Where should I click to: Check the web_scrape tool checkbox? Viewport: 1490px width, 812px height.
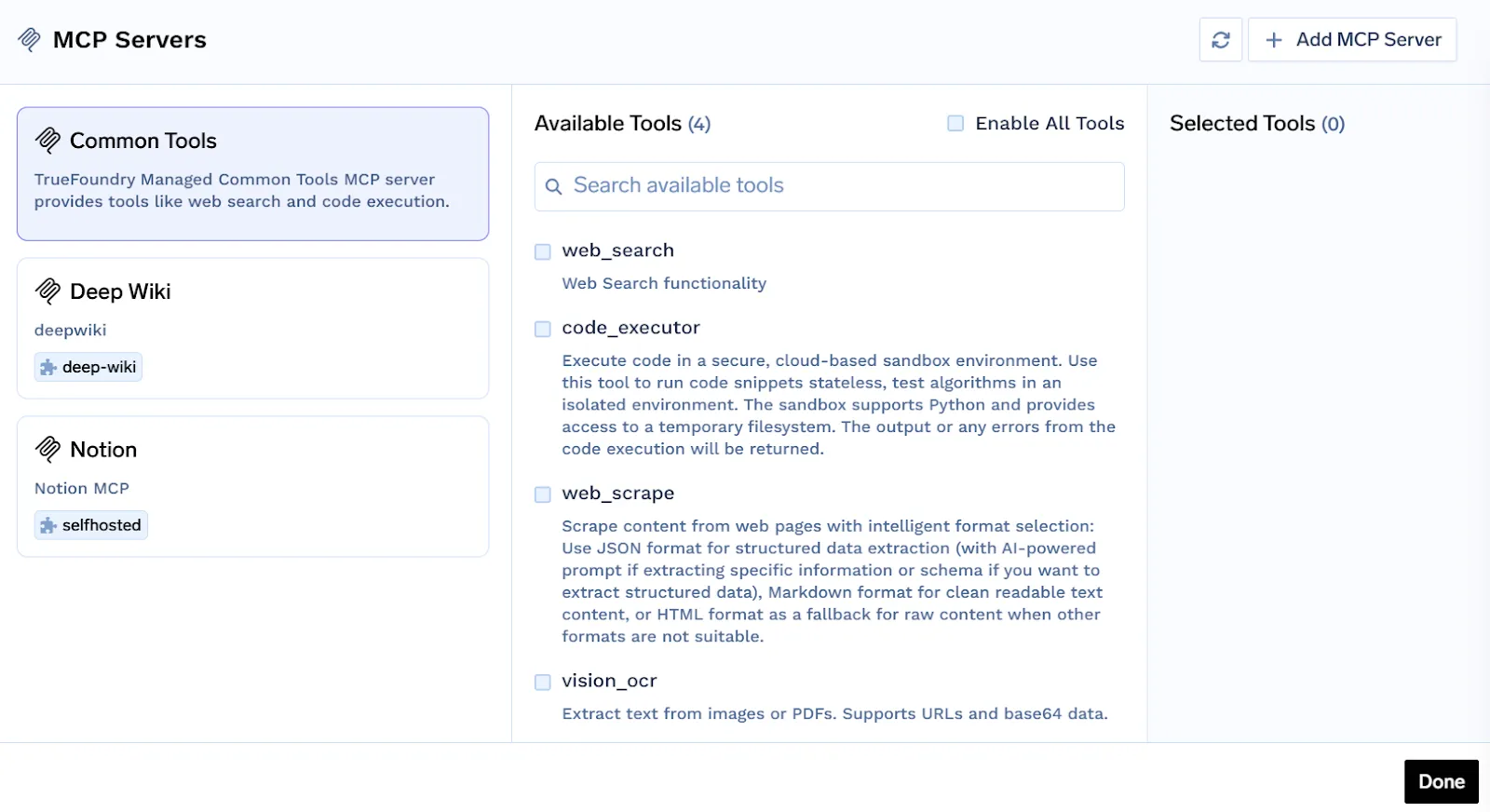click(x=543, y=494)
